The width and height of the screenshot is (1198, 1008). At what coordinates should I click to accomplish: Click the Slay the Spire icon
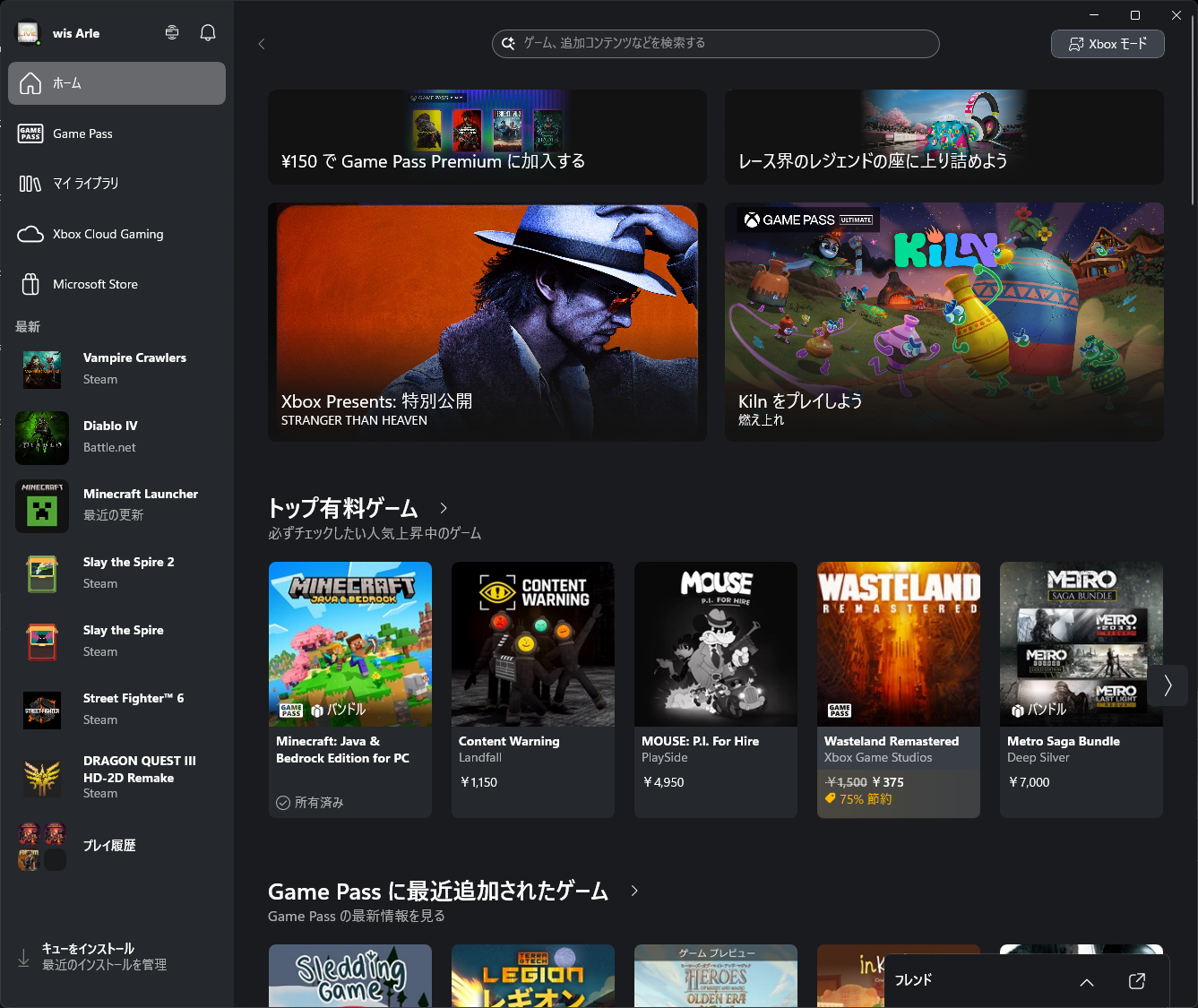pos(42,642)
